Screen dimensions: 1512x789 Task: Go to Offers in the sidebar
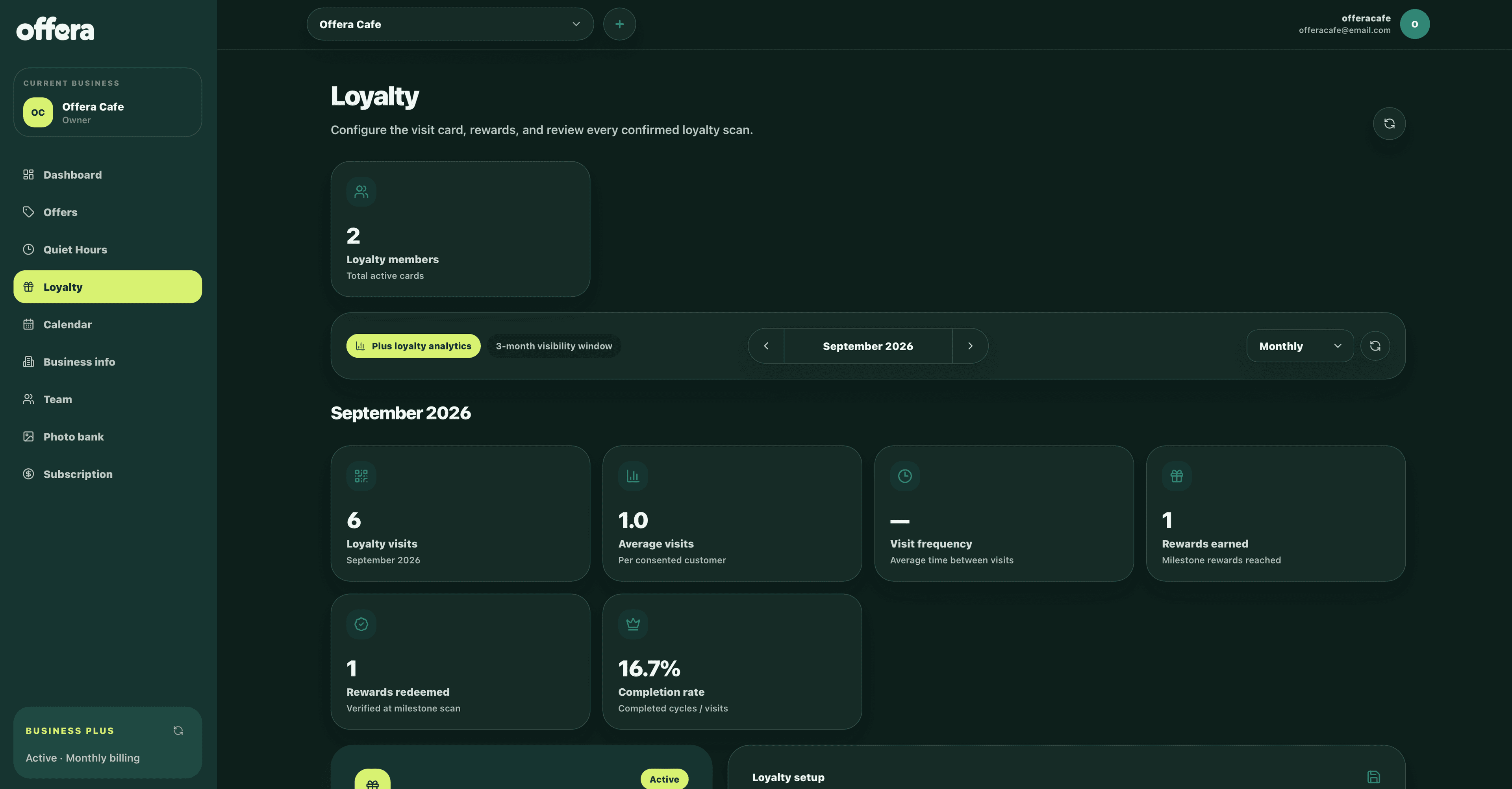pyautogui.click(x=107, y=212)
